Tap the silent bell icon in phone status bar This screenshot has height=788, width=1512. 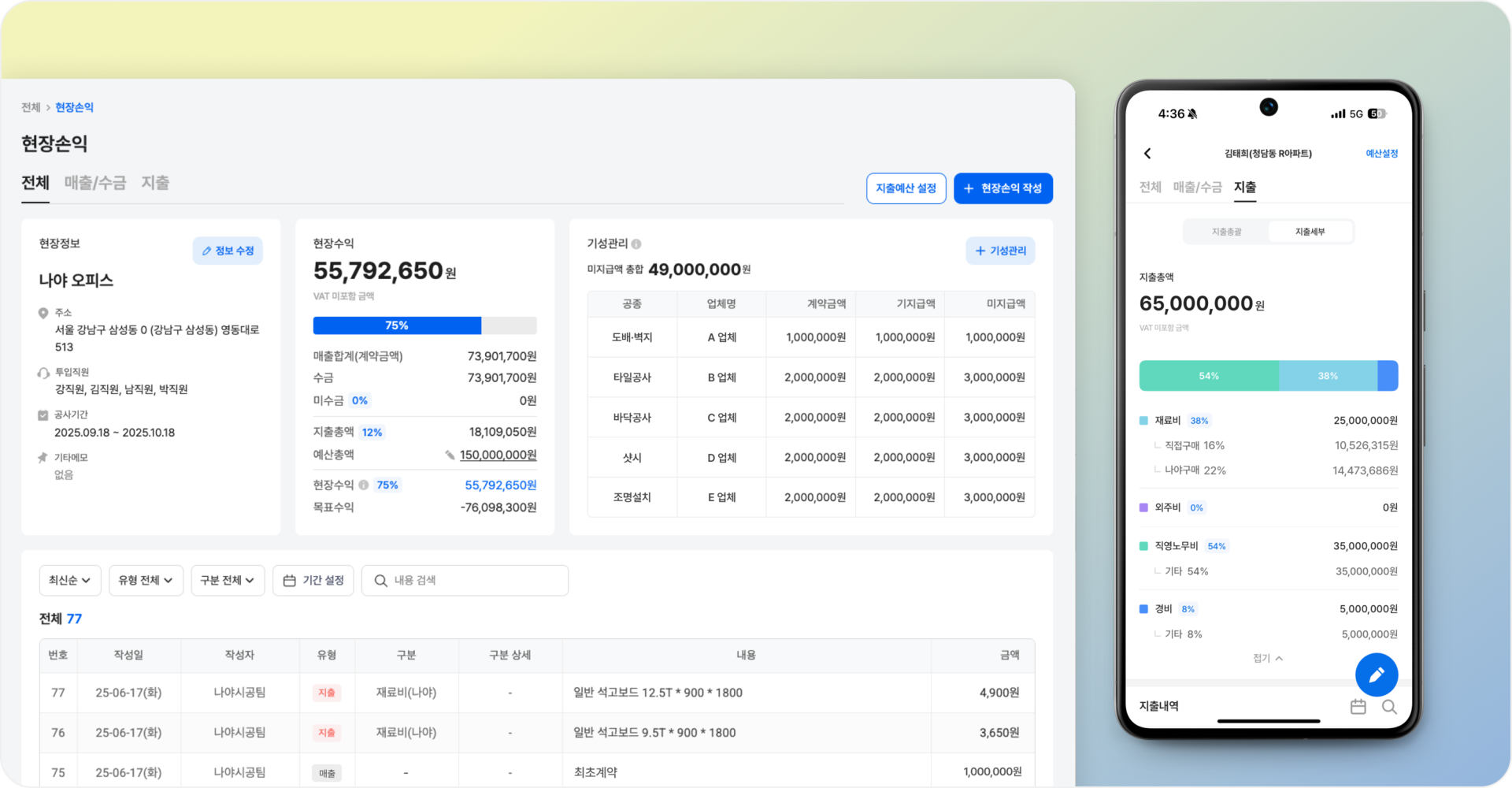click(x=1192, y=114)
